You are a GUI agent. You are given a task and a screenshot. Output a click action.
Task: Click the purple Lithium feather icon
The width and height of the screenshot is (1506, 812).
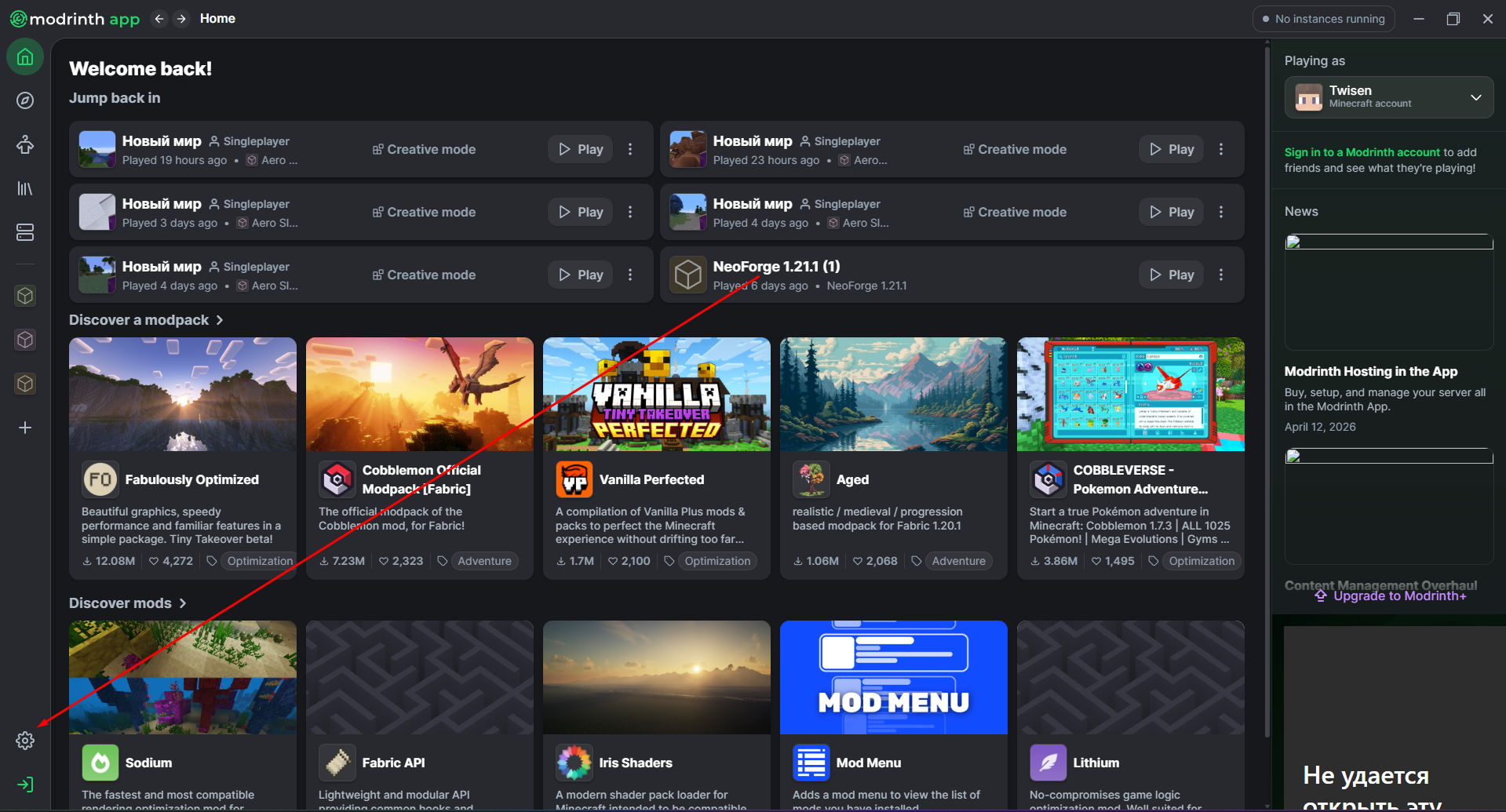1048,763
